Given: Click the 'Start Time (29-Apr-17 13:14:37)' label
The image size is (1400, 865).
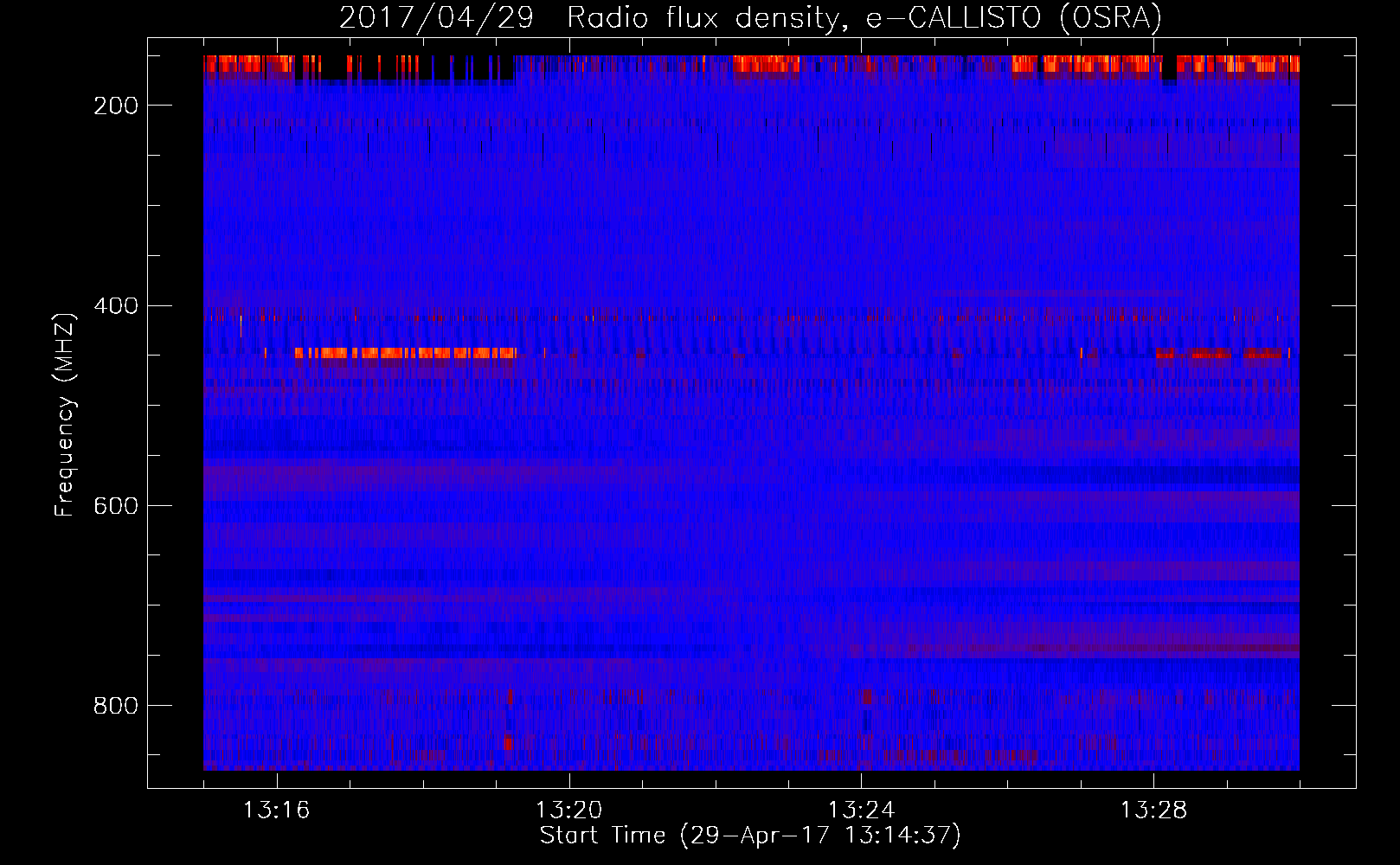Looking at the screenshot, I should click(750, 836).
